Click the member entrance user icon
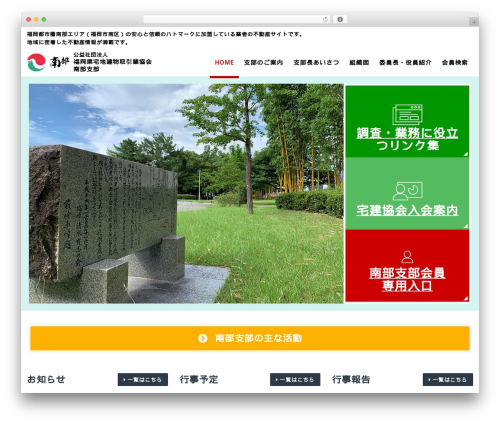Screen dimensions: 500x423 [x=407, y=257]
